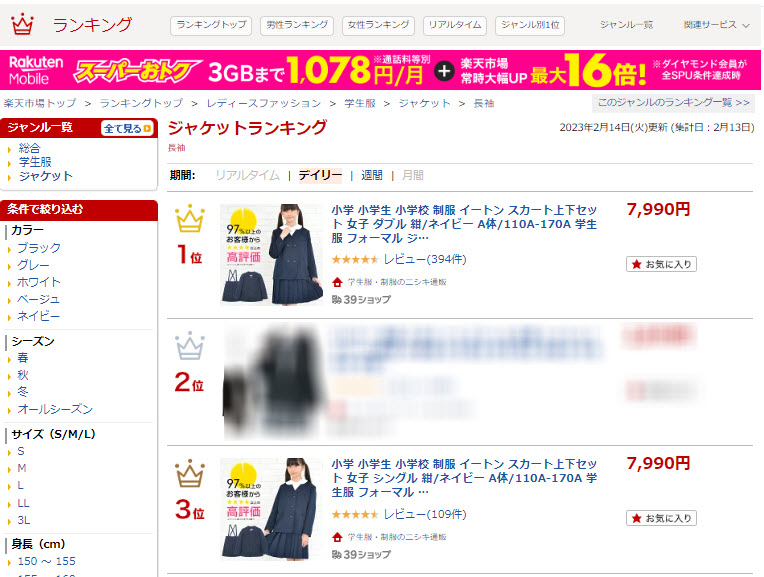Add first-ranked item to お気に入り favorites

(x=661, y=264)
